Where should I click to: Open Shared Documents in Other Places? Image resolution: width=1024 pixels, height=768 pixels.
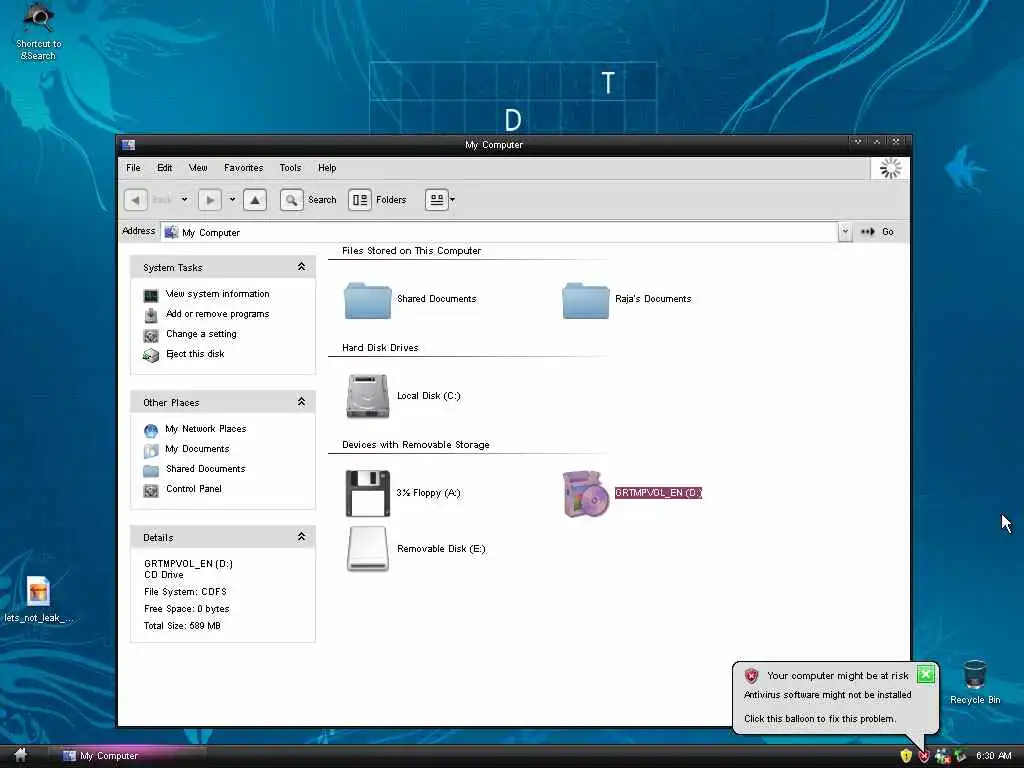tap(206, 469)
